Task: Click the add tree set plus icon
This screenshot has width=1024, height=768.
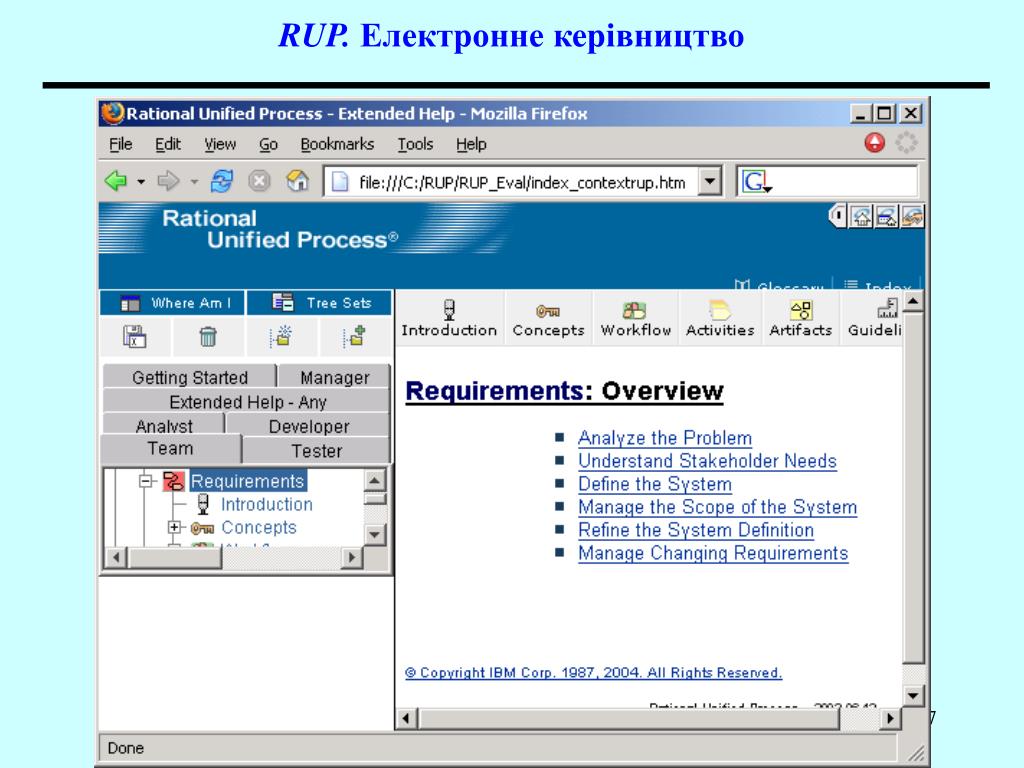Action: pyautogui.click(x=354, y=336)
